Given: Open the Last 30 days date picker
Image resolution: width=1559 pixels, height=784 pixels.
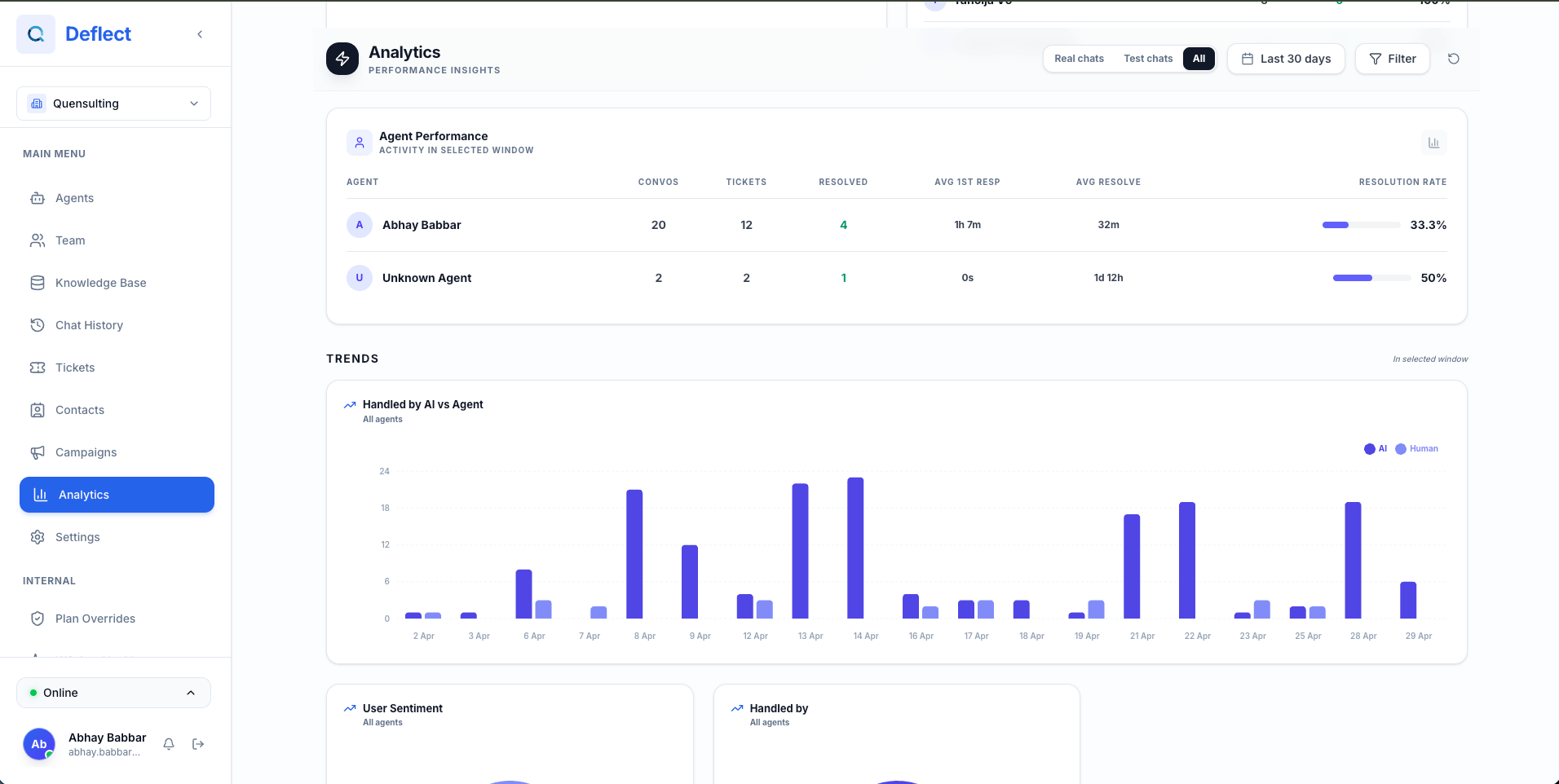Looking at the screenshot, I should [1286, 59].
